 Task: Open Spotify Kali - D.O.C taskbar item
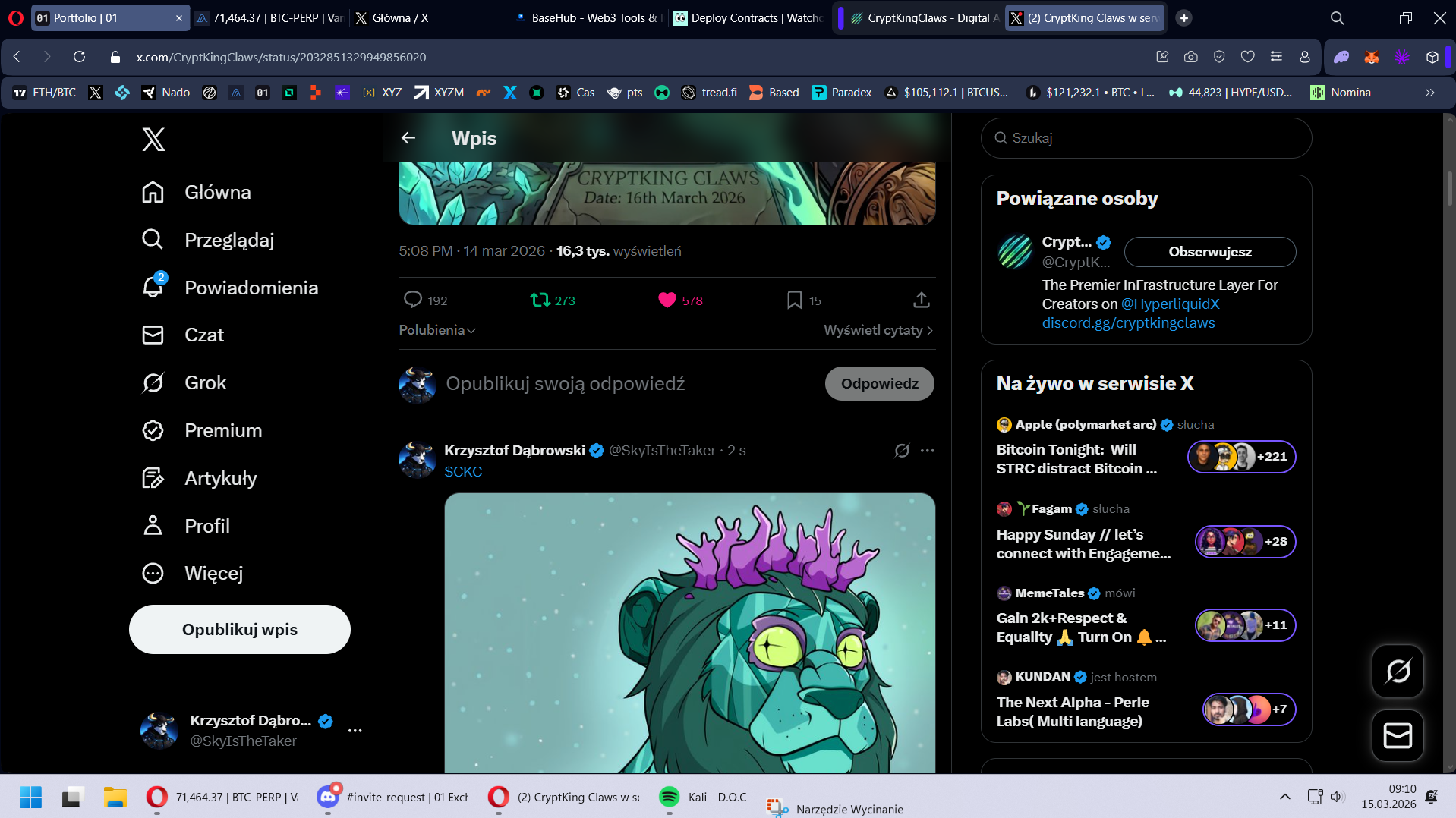coord(703,798)
